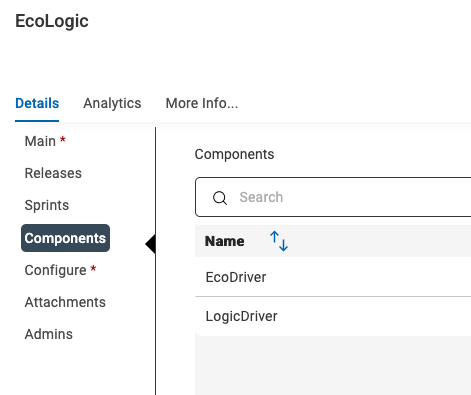Open the More Info... tab
This screenshot has width=471, height=395.
tap(202, 103)
